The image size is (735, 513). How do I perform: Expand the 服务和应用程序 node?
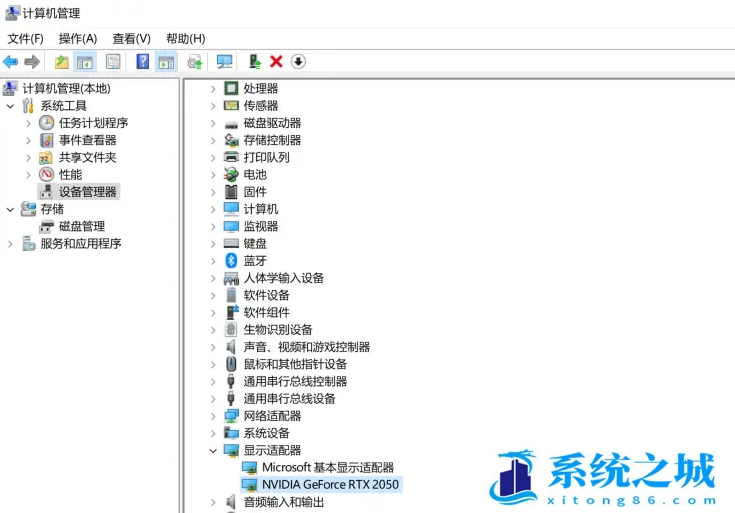[11, 243]
